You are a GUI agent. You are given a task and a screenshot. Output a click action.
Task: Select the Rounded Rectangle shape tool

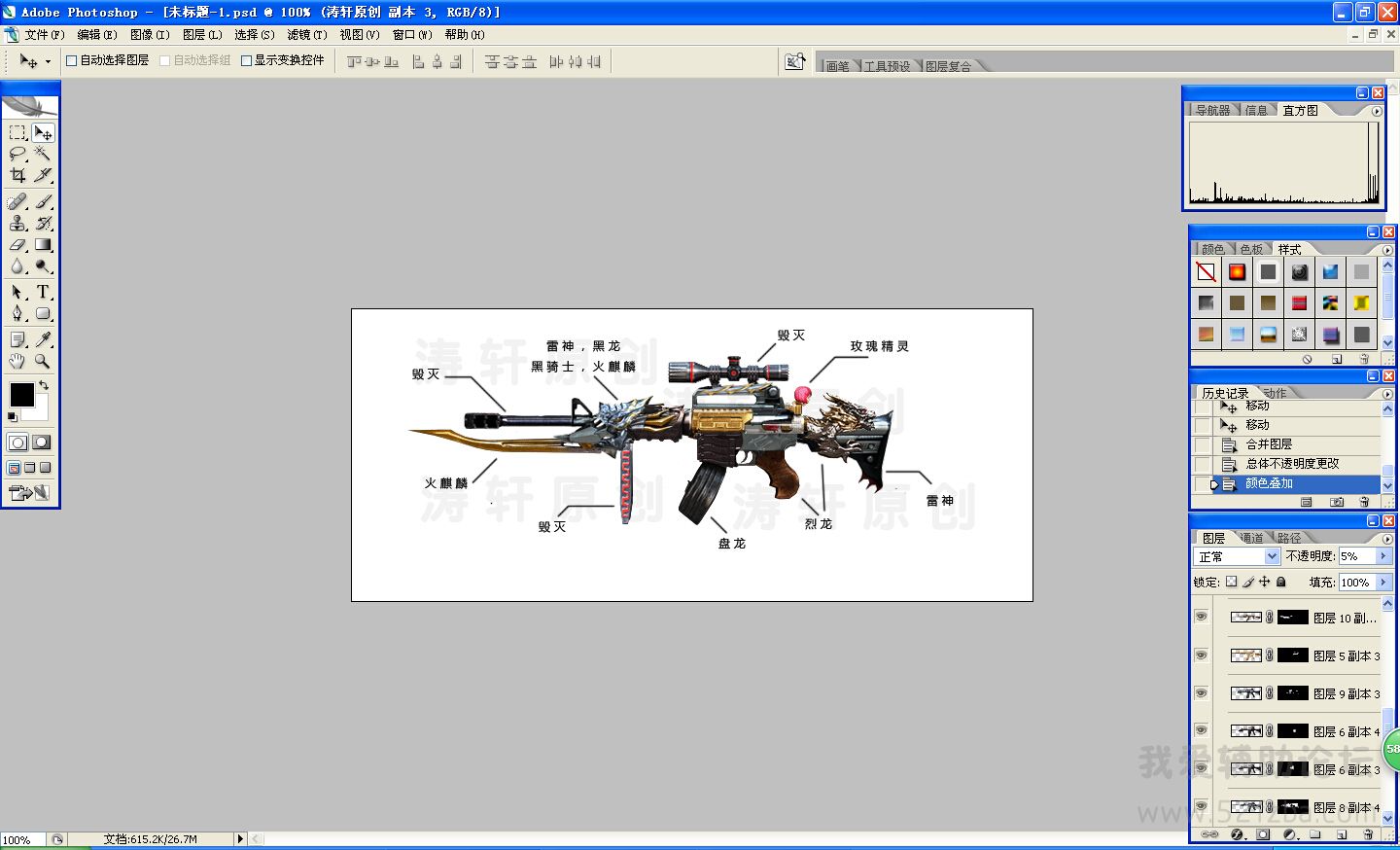[x=43, y=313]
